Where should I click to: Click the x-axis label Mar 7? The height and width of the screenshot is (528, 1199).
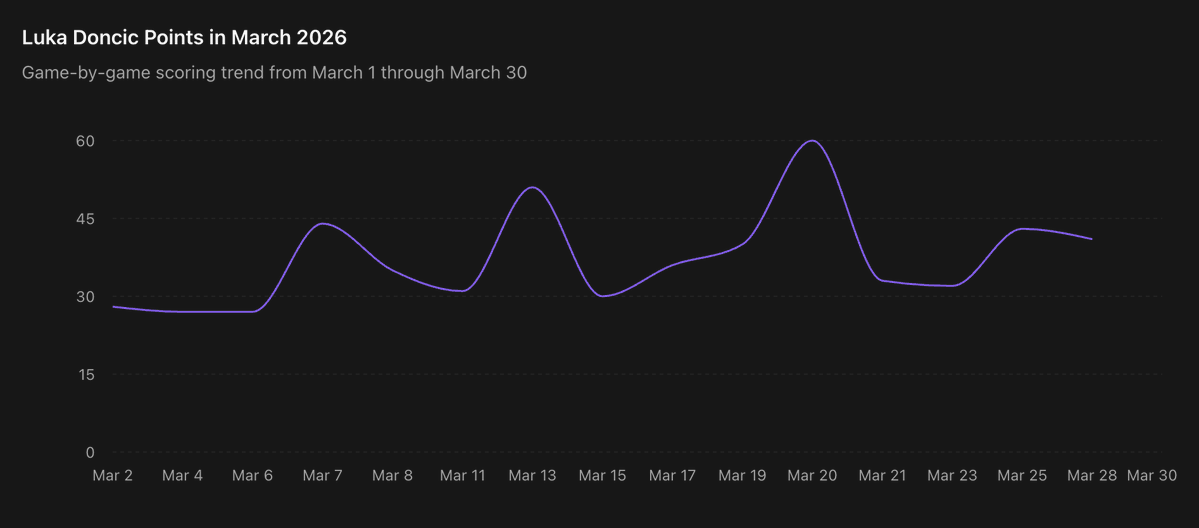click(x=323, y=476)
